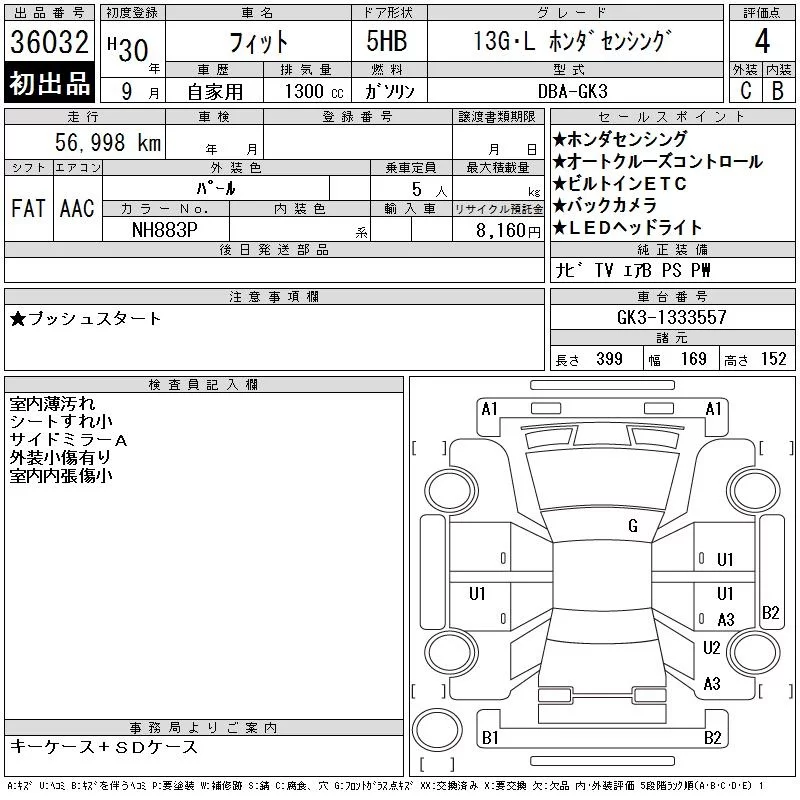
Task: Select mileage 56,998 km
Action: coord(108,142)
